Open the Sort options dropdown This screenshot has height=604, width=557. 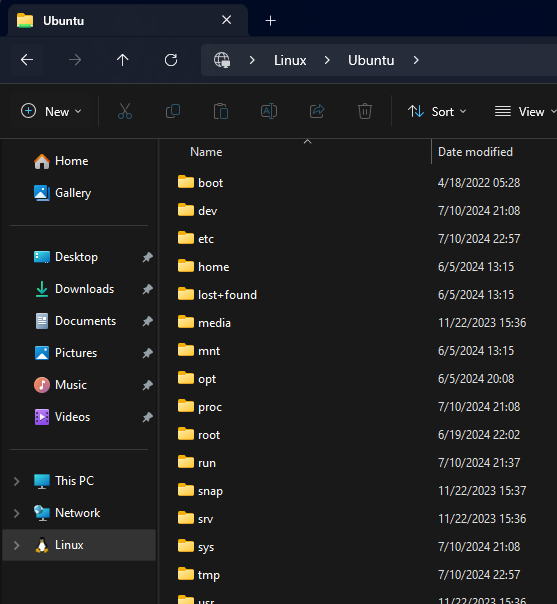coord(437,111)
